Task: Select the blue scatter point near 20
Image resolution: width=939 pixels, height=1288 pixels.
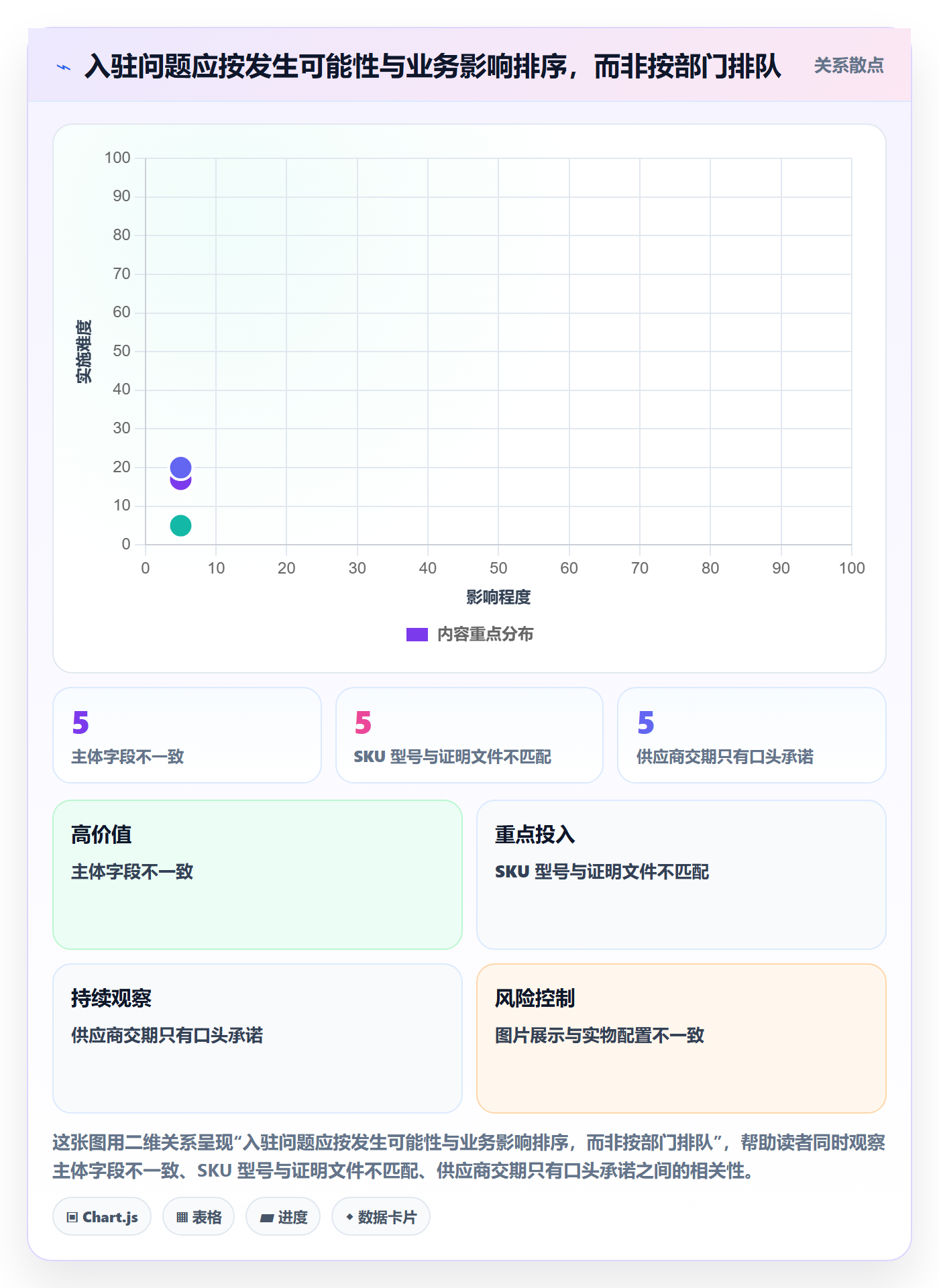Action: coord(180,467)
